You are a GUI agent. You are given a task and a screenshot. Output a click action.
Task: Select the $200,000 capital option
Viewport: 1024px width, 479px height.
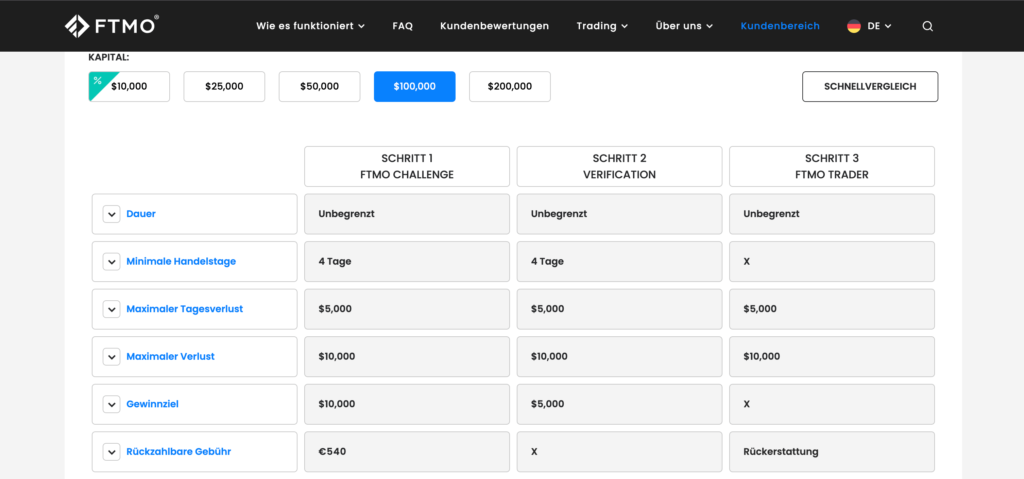(x=509, y=87)
